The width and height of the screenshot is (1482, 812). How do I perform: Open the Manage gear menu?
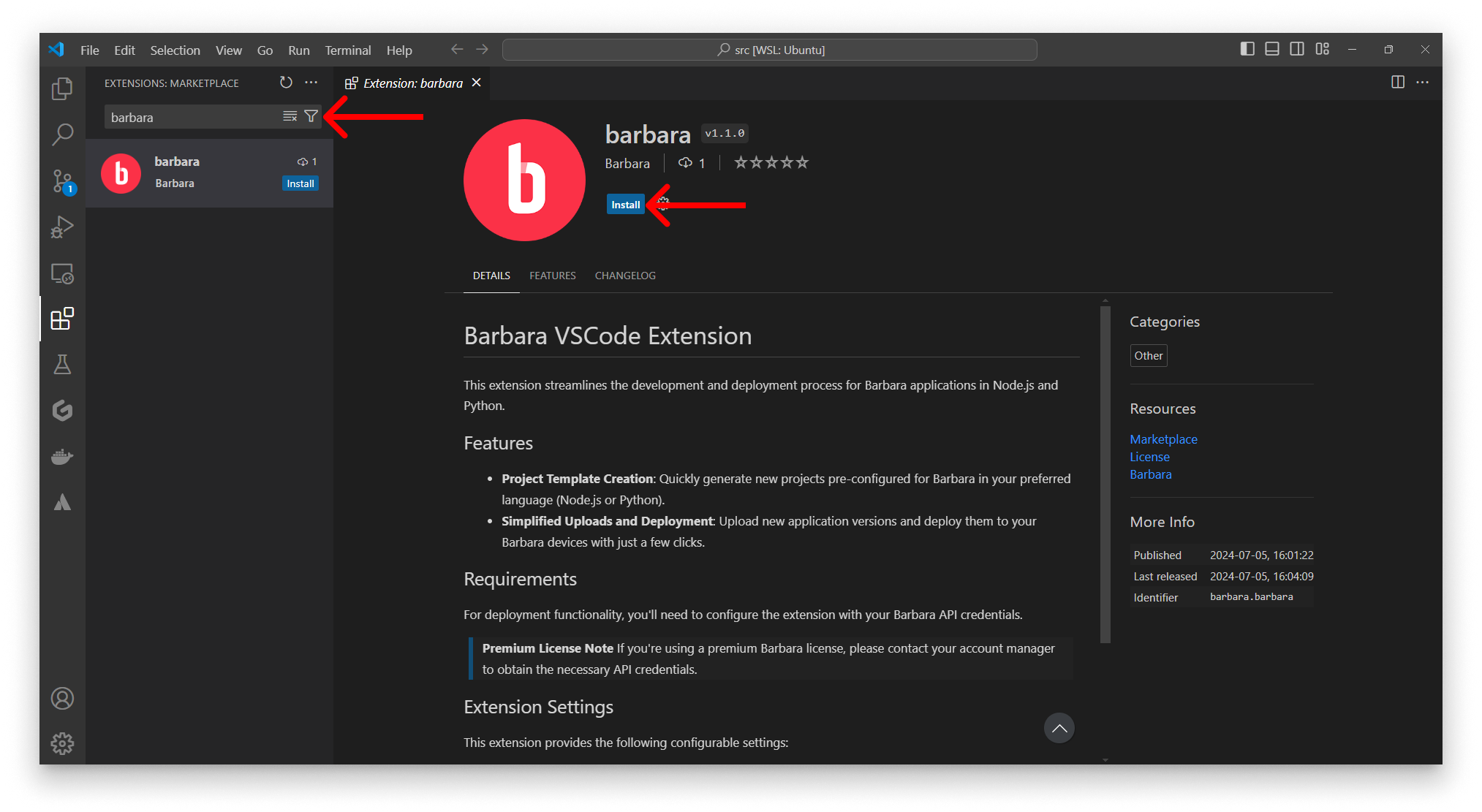(62, 743)
